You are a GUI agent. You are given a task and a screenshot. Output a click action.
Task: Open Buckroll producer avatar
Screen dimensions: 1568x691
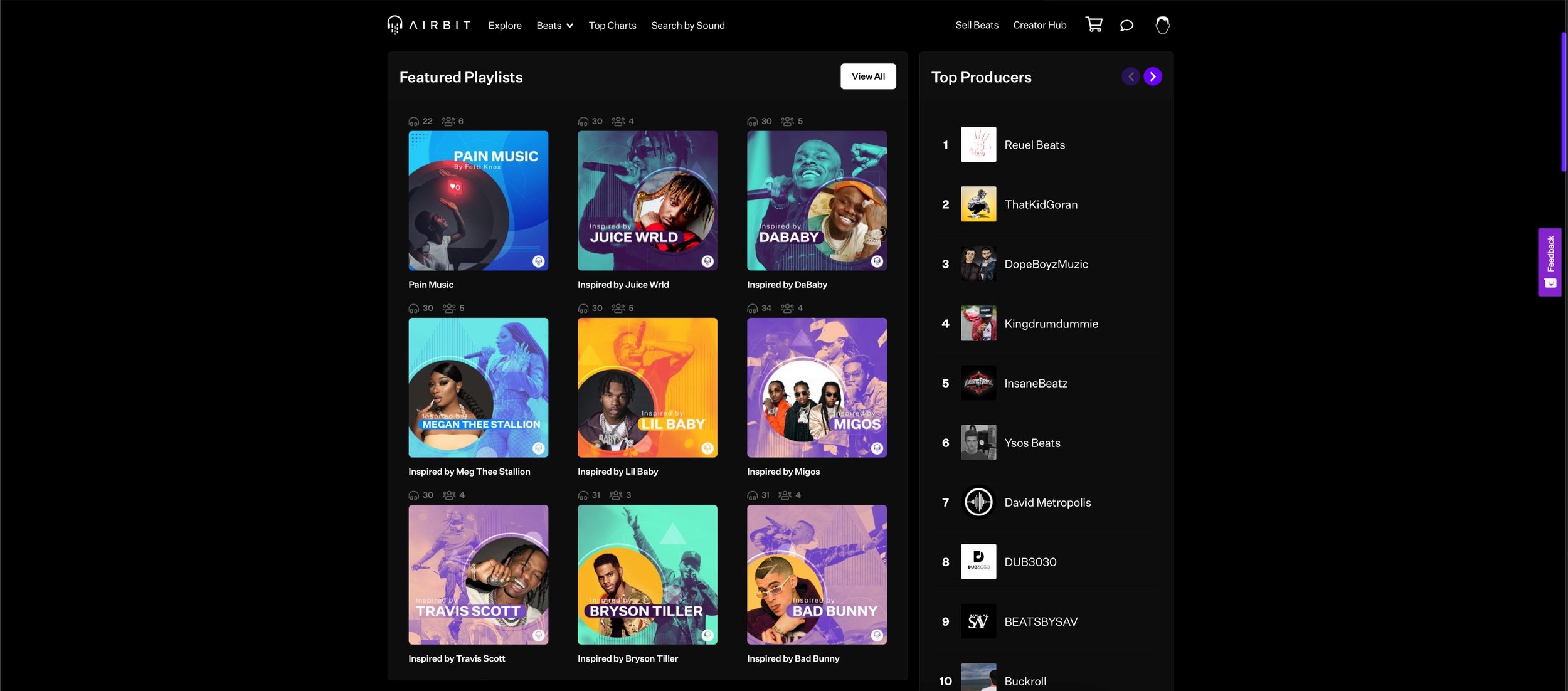[x=978, y=677]
